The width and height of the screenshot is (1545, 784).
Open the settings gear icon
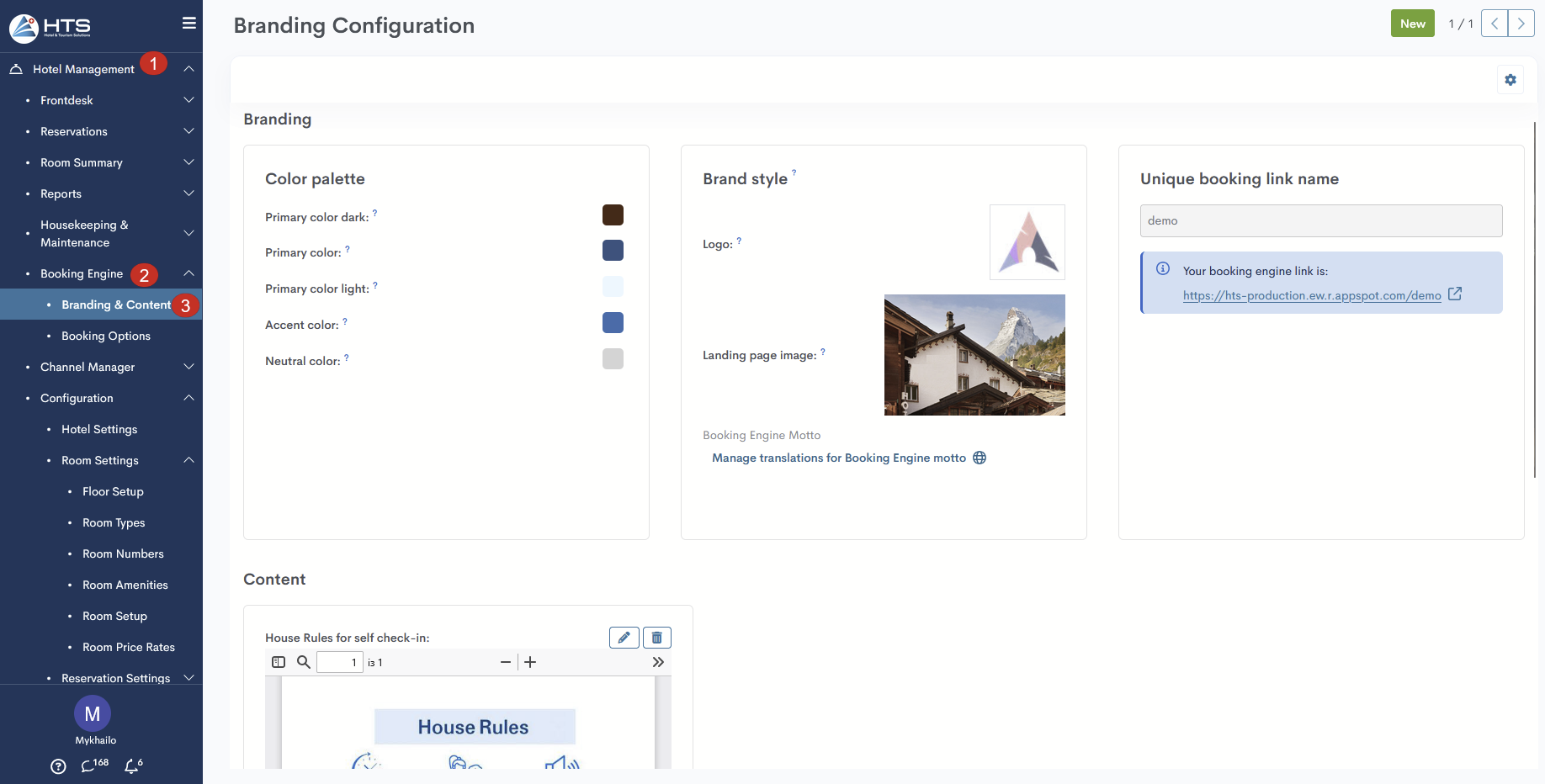(x=1510, y=80)
